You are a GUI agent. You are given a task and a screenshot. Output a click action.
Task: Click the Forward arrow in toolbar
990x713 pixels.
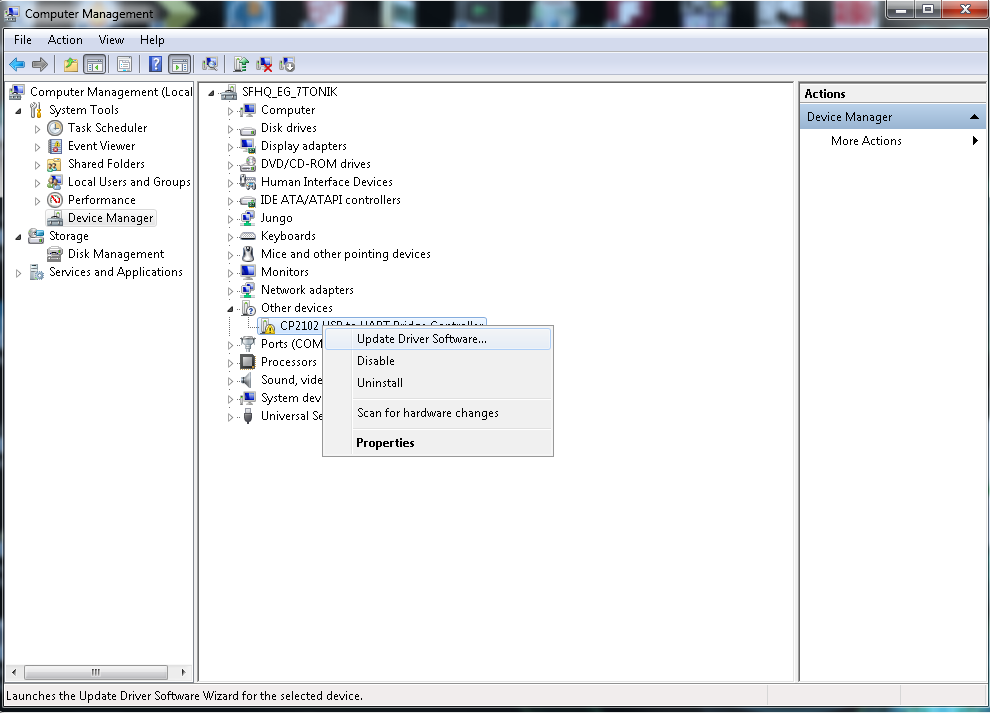pos(40,64)
